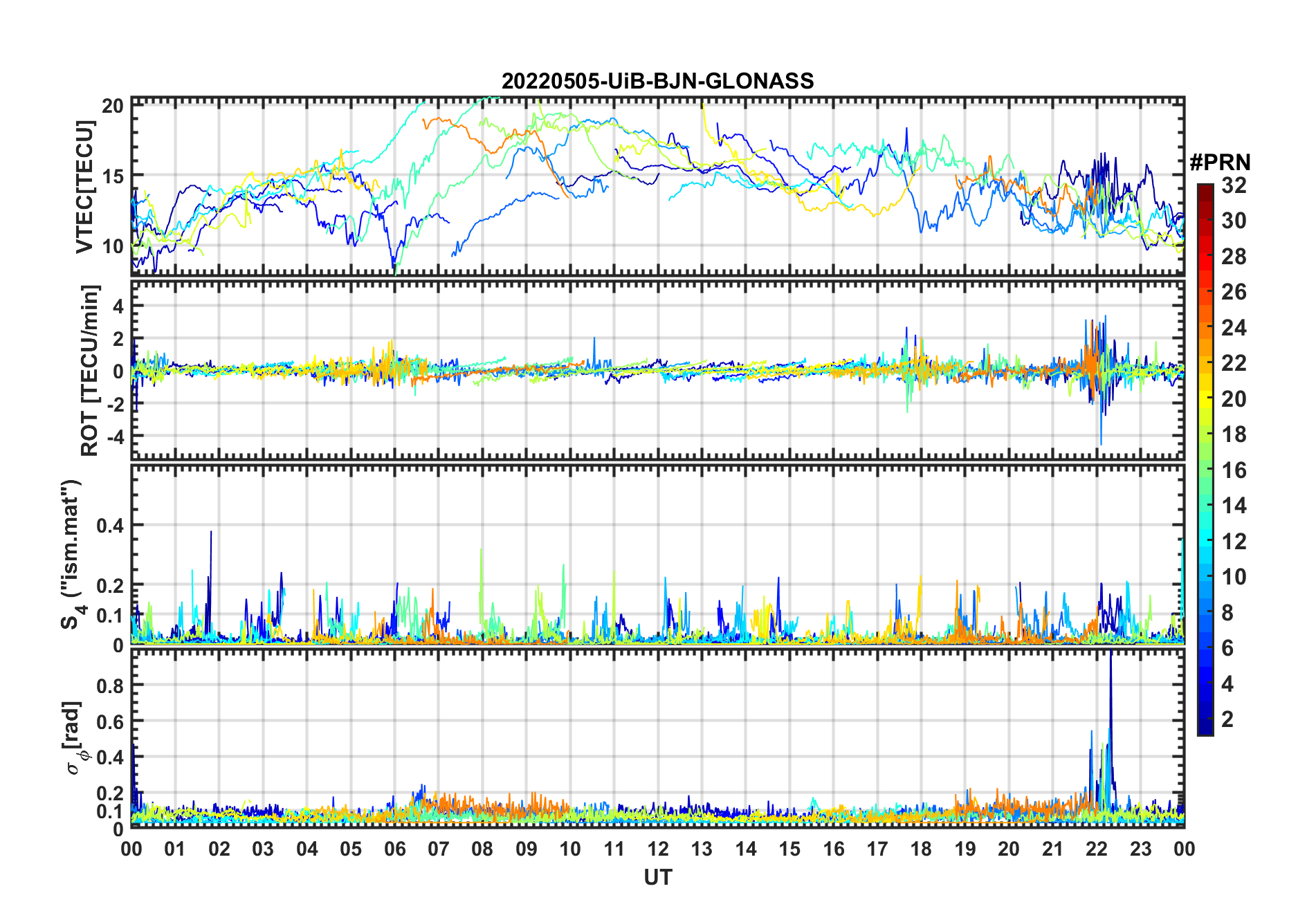Image resolution: width=1316 pixels, height=920 pixels.
Task: Click the -4 tick on the ROT axis
Action: click(x=114, y=437)
